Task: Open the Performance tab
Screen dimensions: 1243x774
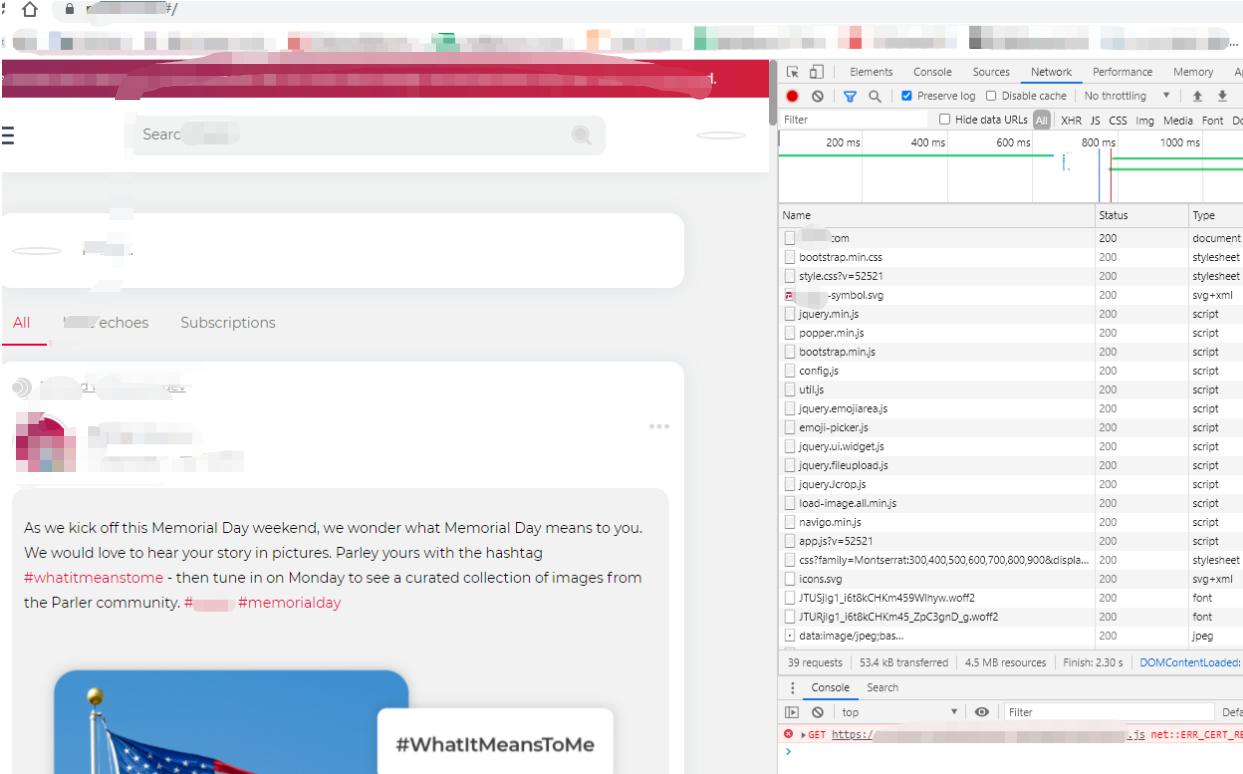Action: tap(1122, 72)
